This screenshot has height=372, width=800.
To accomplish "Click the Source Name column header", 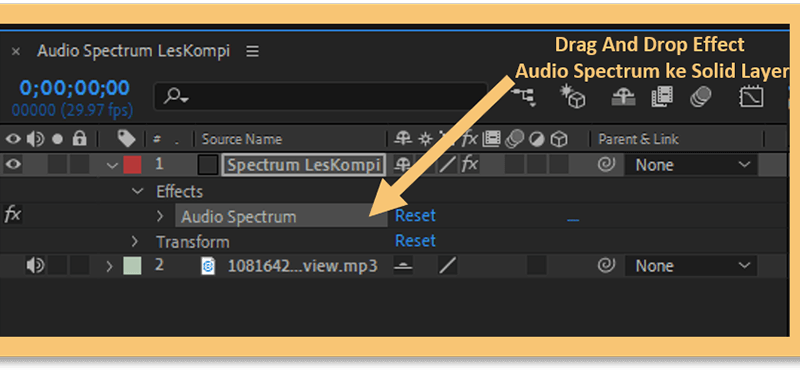I will (241, 139).
